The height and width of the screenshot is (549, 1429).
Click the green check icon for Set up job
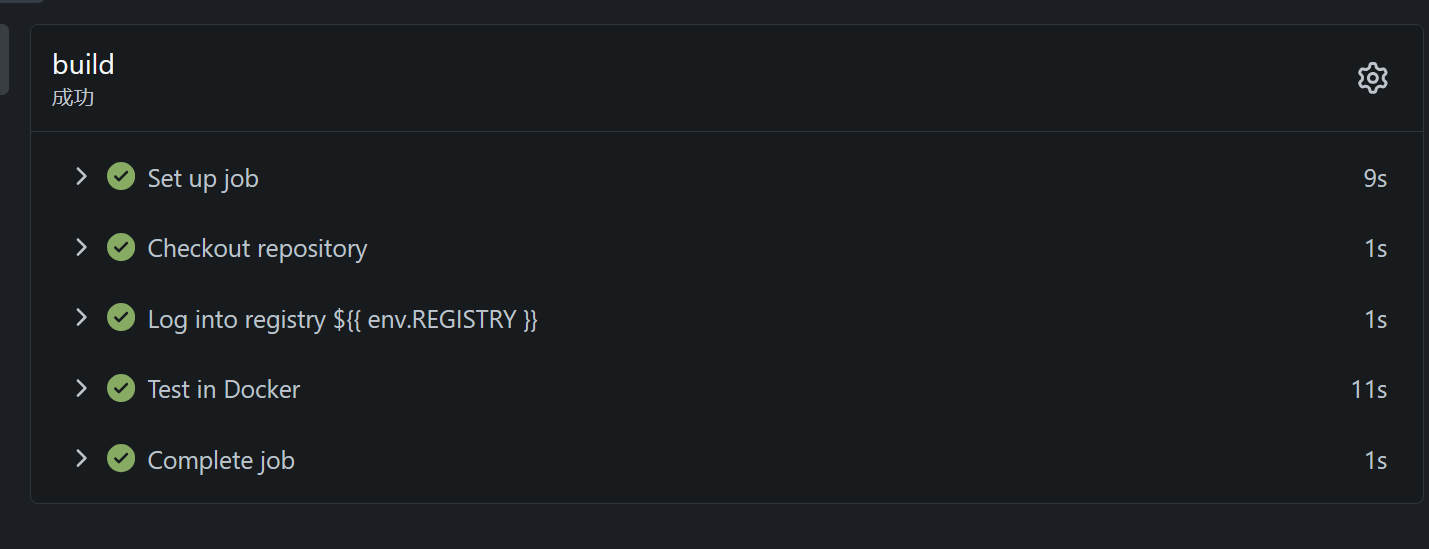pyautogui.click(x=121, y=177)
